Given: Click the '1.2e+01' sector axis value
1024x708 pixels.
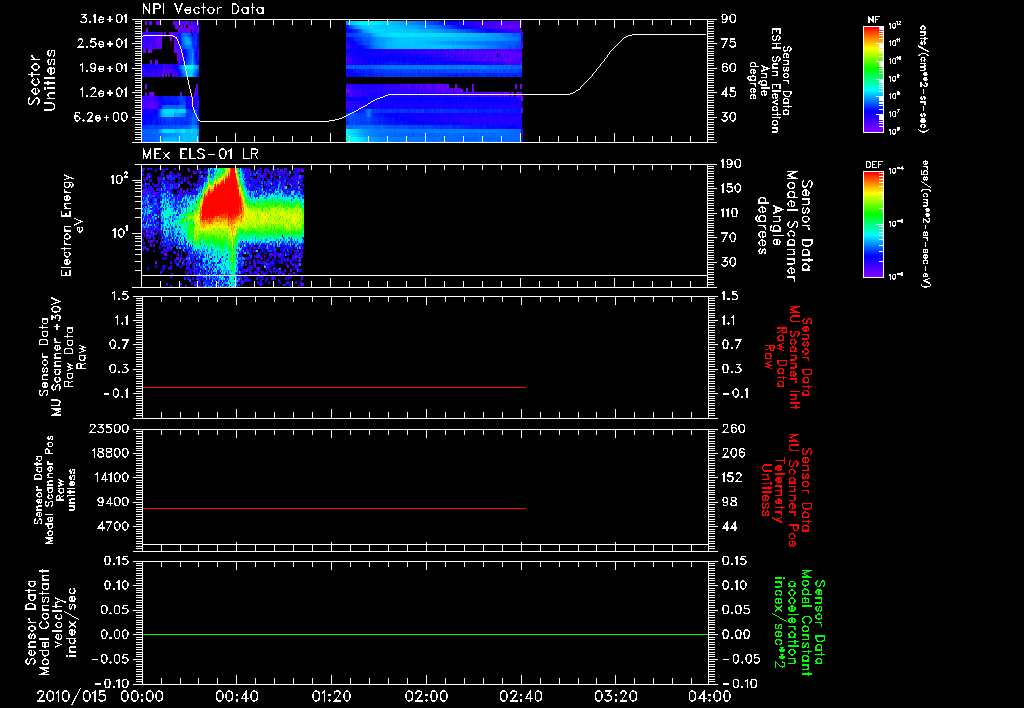Looking at the screenshot, I should 104,93.
